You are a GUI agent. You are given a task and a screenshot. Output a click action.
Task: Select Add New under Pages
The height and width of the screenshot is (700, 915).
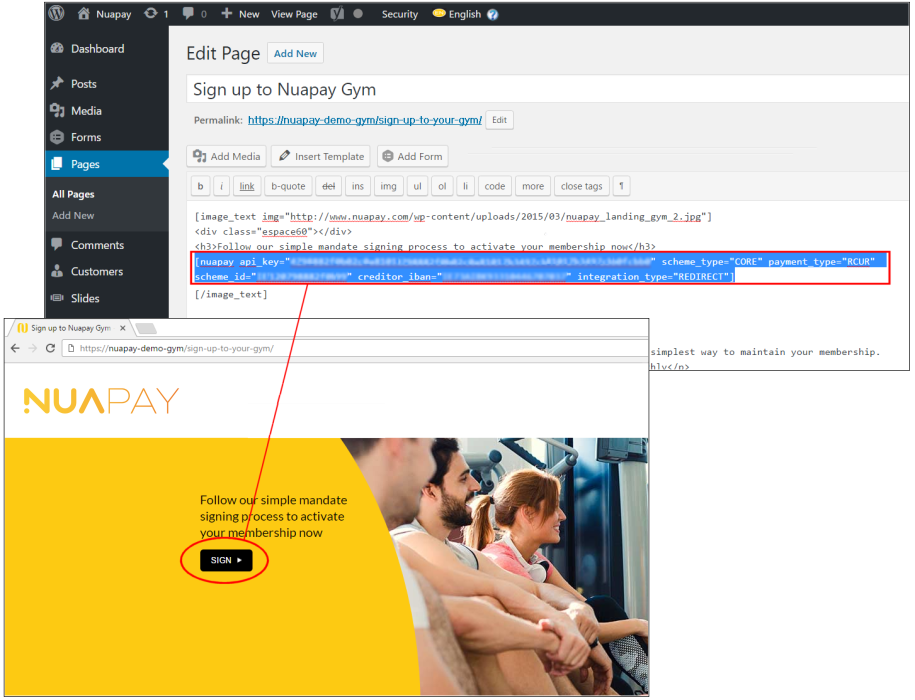pyautogui.click(x=73, y=215)
